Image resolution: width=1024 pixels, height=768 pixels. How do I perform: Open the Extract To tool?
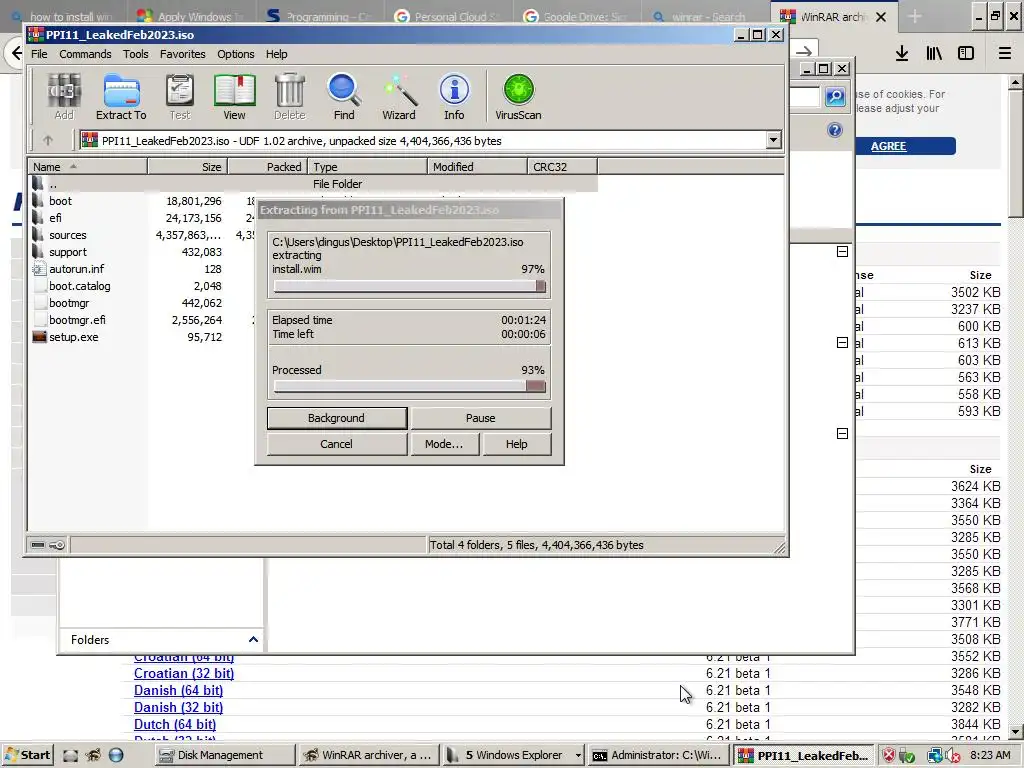121,97
